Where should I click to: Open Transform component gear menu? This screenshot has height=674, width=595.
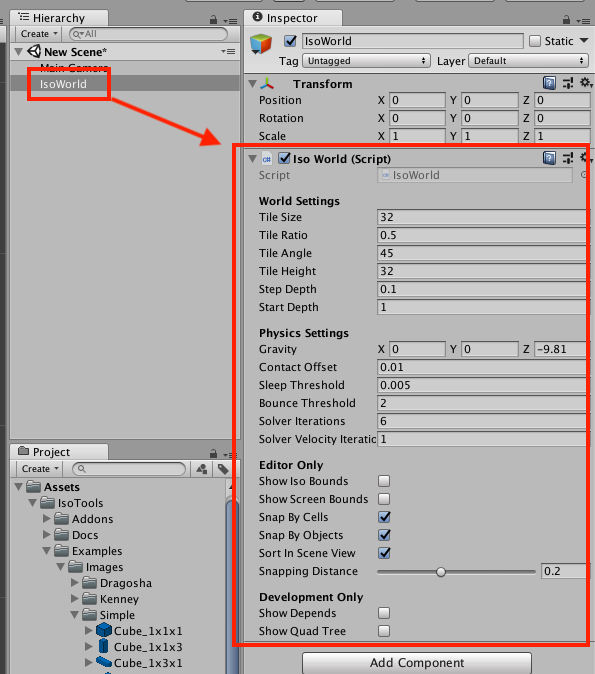pos(586,83)
